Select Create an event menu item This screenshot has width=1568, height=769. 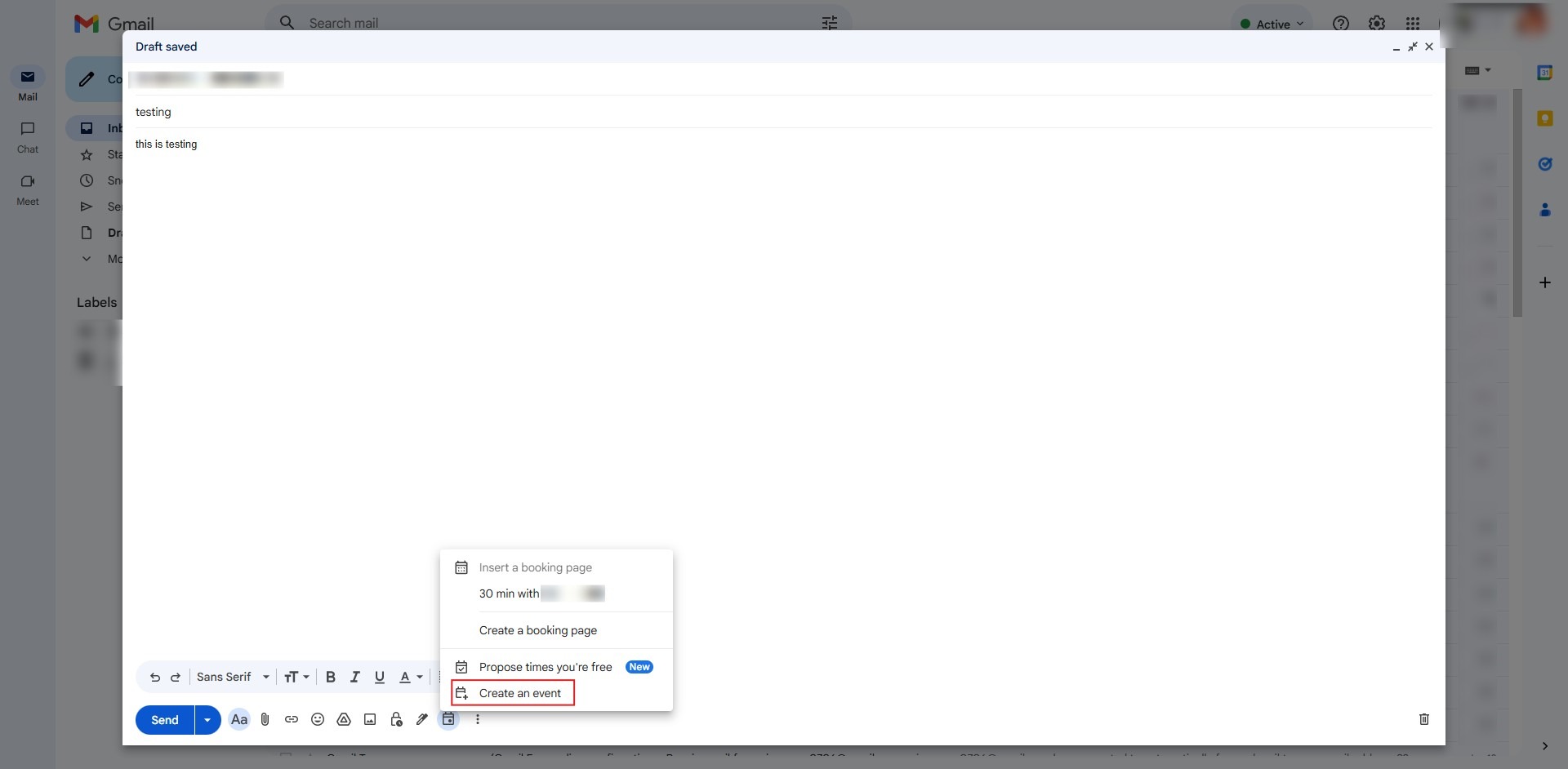(519, 693)
